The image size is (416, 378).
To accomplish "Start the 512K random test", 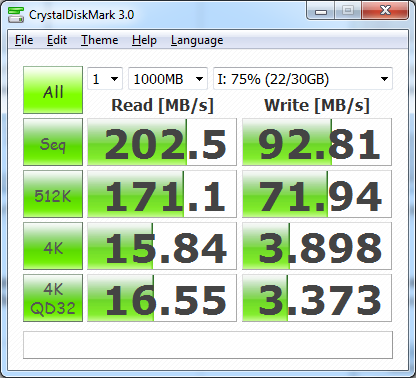I will pos(53,194).
